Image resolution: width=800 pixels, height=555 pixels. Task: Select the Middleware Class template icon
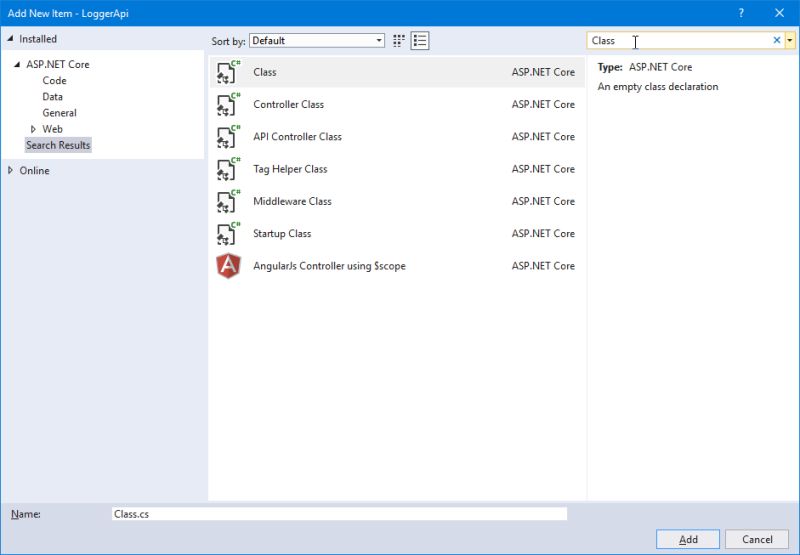(x=228, y=201)
